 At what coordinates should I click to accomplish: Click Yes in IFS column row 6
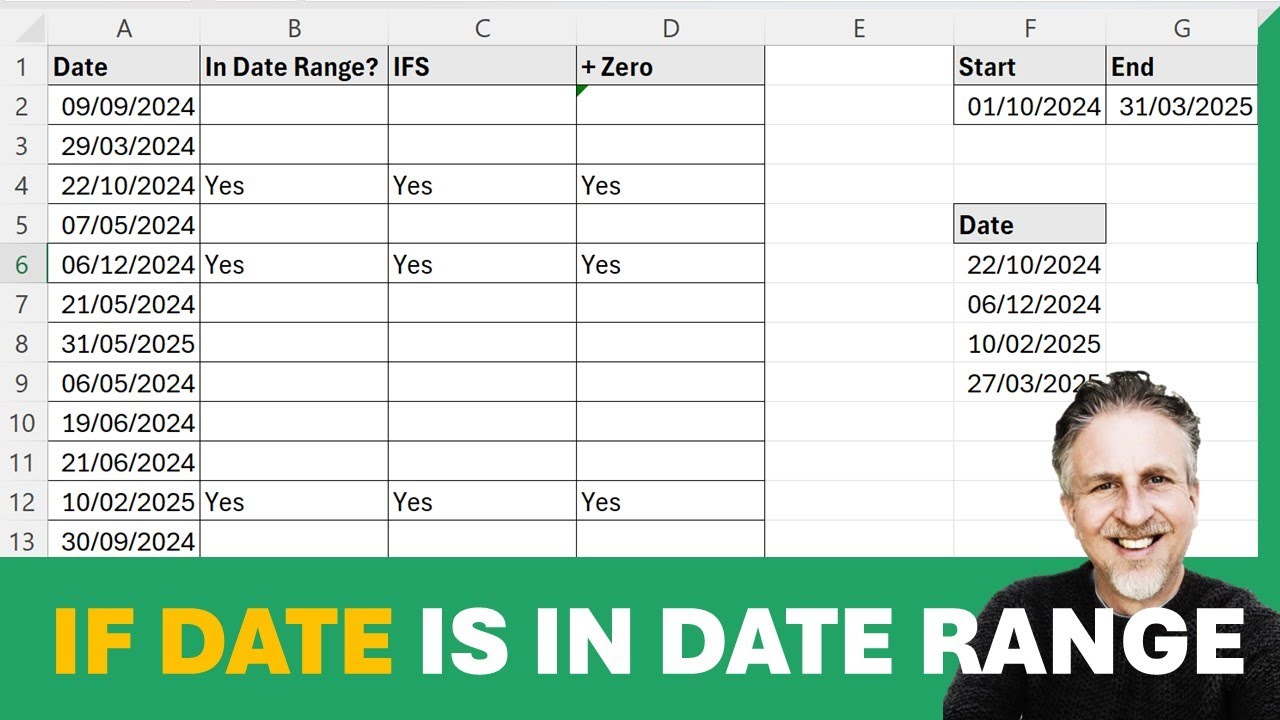pyautogui.click(x=482, y=265)
